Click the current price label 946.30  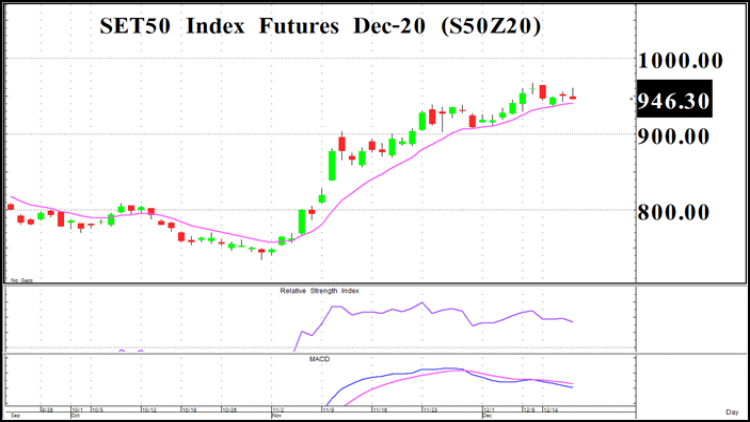pos(673,100)
